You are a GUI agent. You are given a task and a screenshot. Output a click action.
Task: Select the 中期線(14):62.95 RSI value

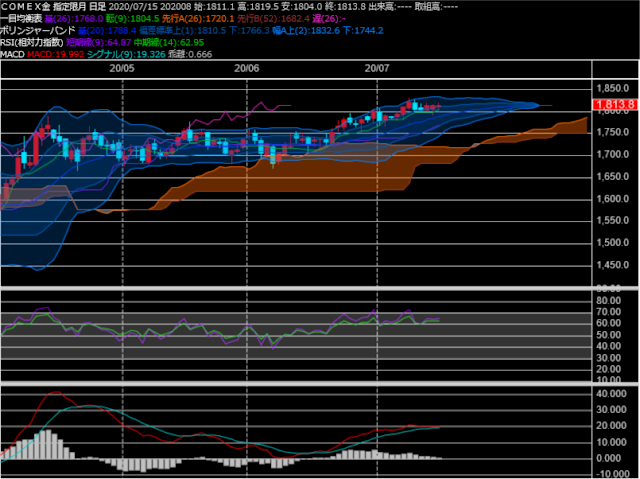pyautogui.click(x=169, y=42)
